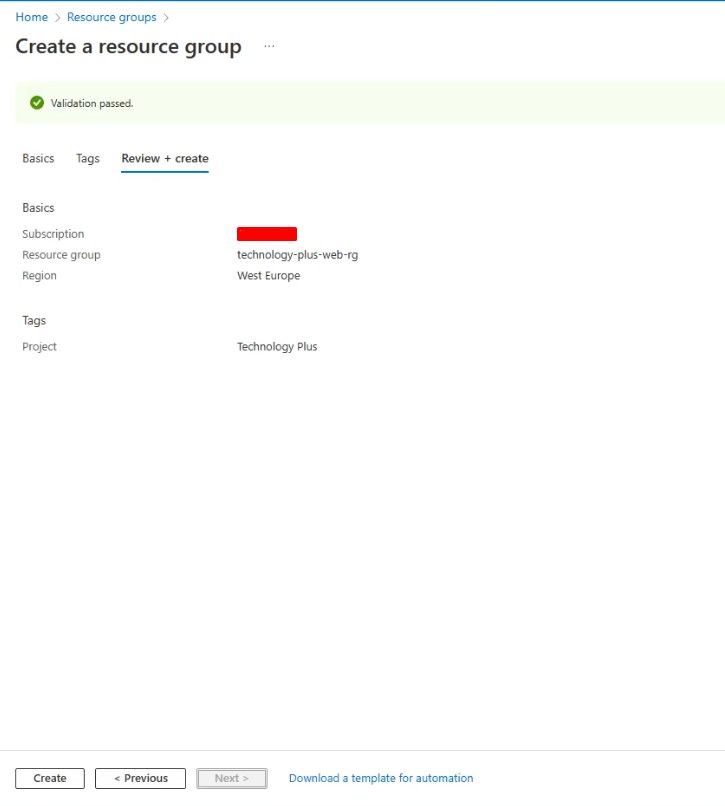Click the disabled Next button
Image resolution: width=725 pixels, height=806 pixels.
[x=232, y=778]
